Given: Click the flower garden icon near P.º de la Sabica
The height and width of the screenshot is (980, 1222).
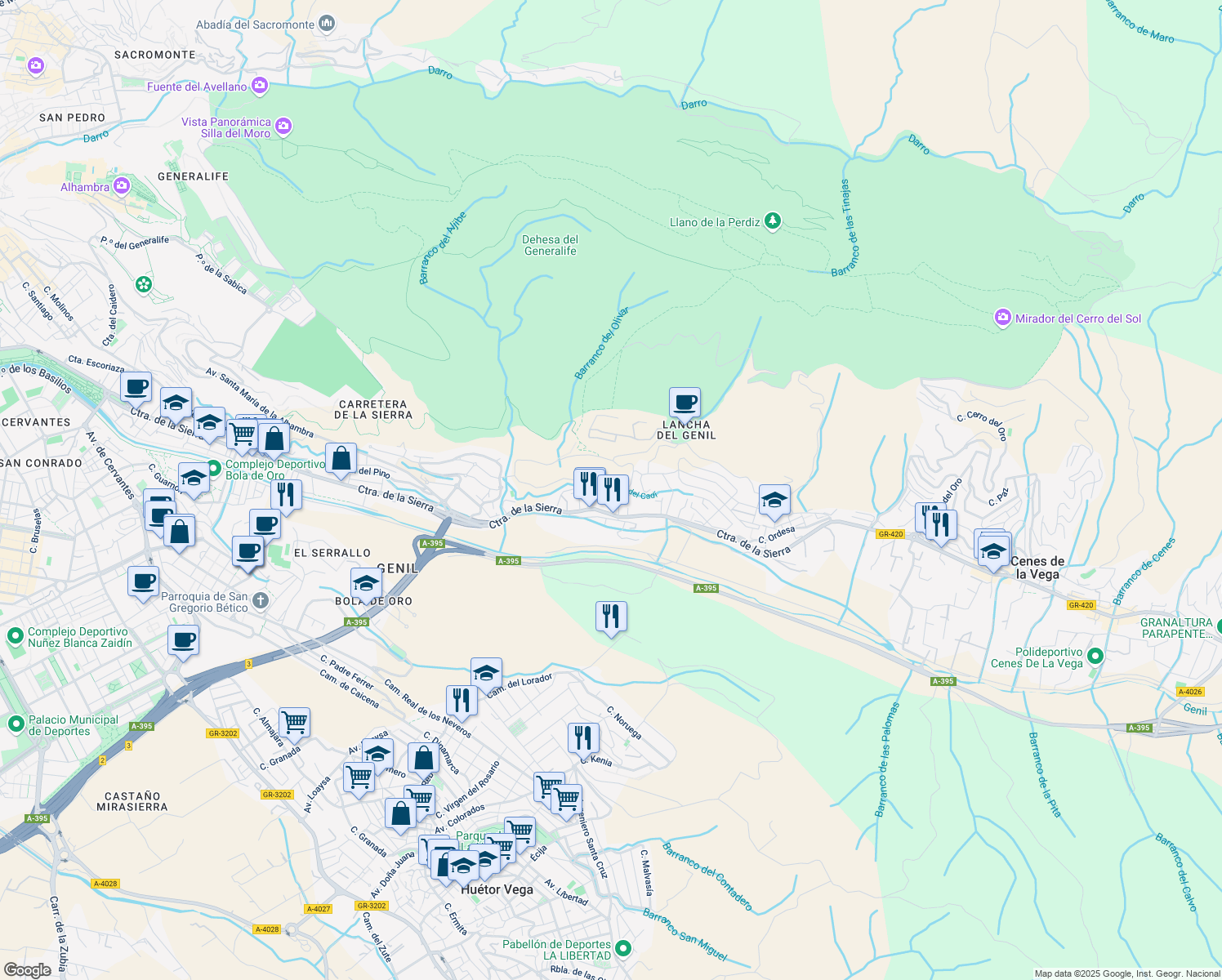Looking at the screenshot, I should 144,284.
